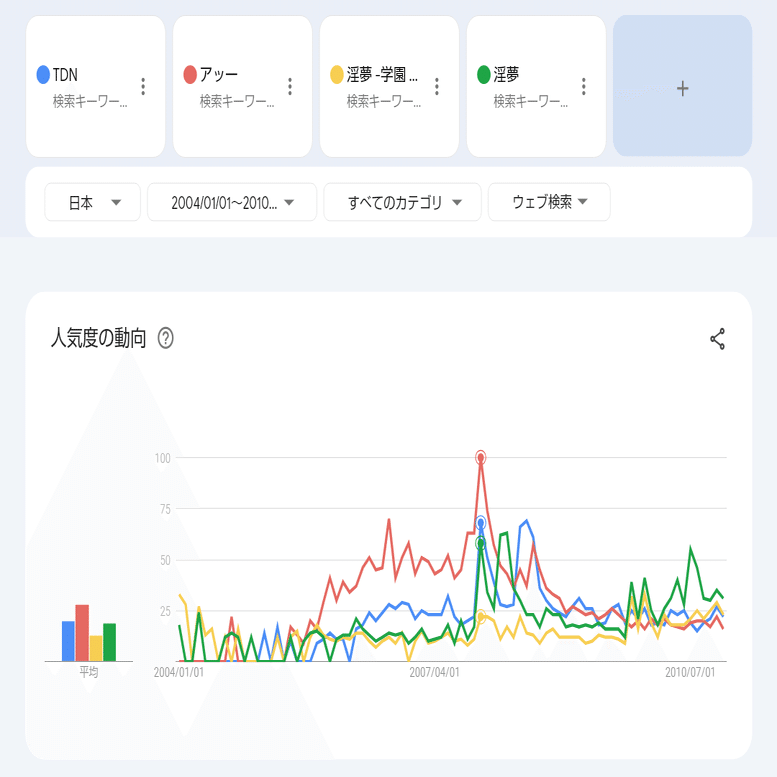Image resolution: width=777 pixels, height=777 pixels.
Task: Select the アッー search term card
Action: (230, 87)
